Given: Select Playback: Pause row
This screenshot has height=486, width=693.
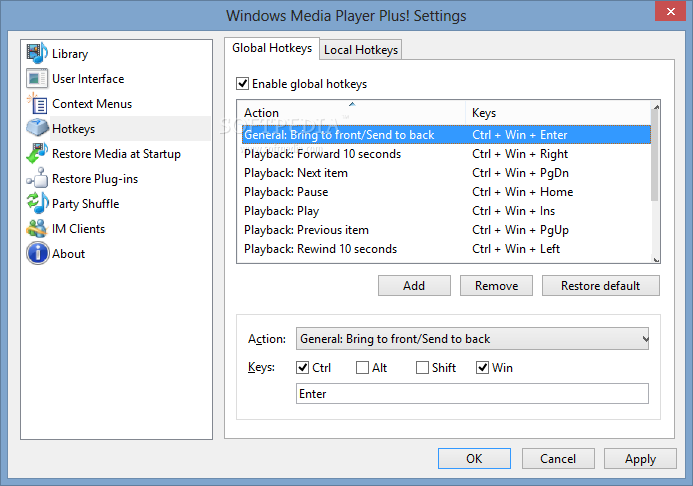Looking at the screenshot, I should point(446,192).
